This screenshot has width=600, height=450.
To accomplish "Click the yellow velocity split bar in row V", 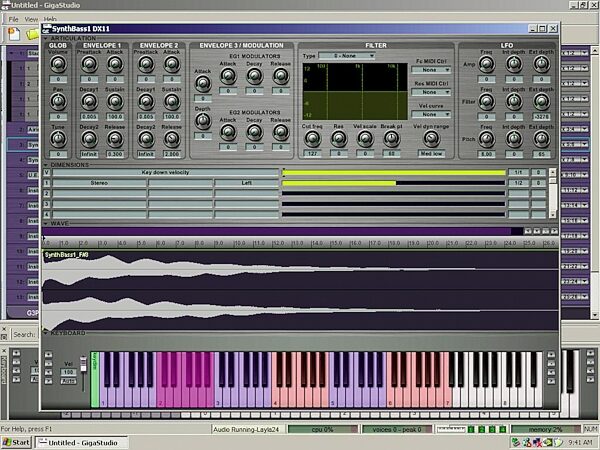I will coord(394,173).
